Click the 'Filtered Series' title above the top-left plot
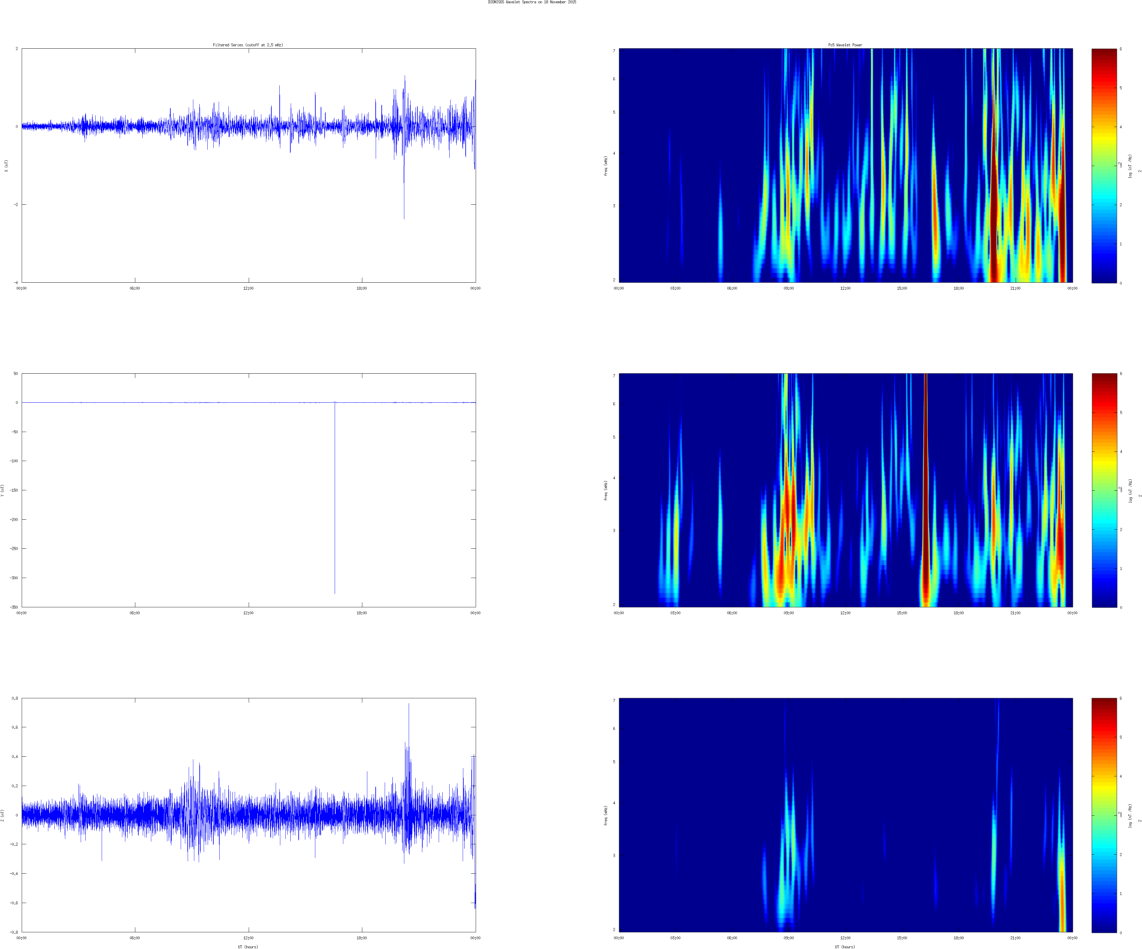The width and height of the screenshot is (1142, 949). pos(248,45)
